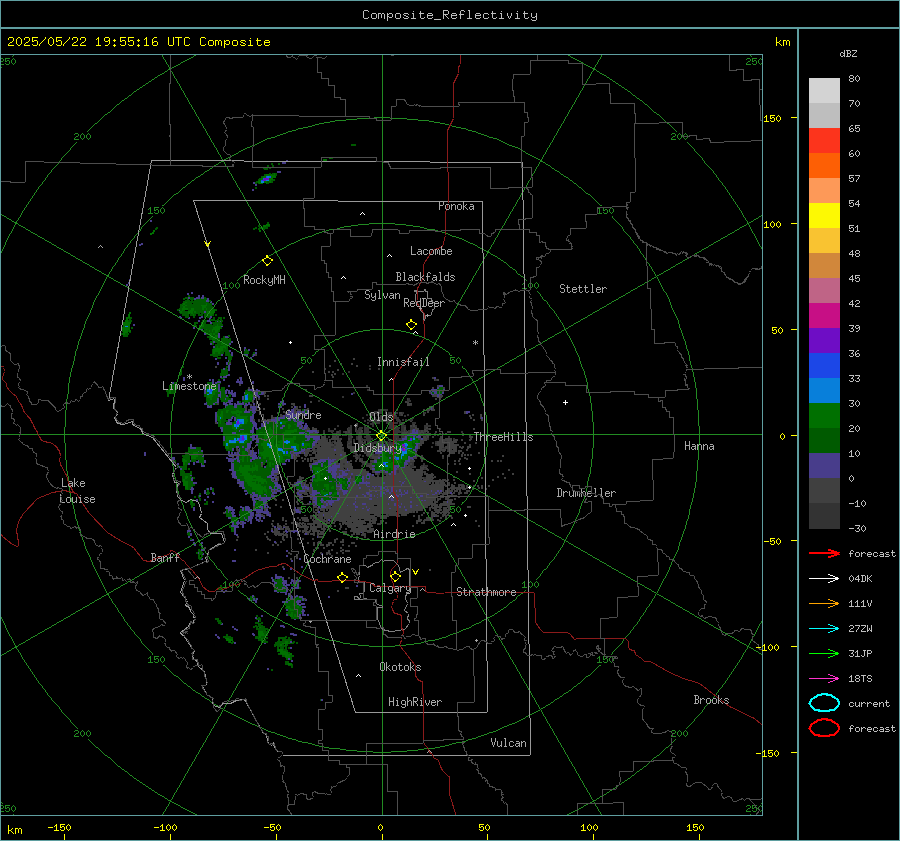Click the Airdrie city label

coord(394,534)
